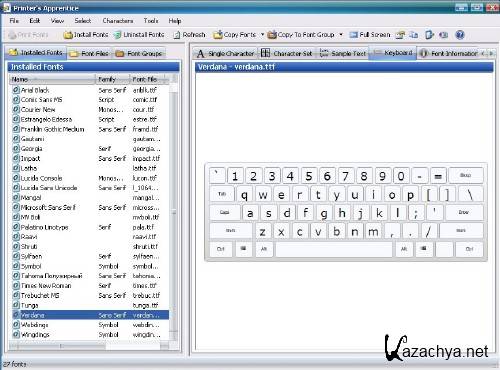Switch to the Installed Fonts tab
Image resolution: width=500 pixels, height=370 pixels.
pyautogui.click(x=36, y=53)
